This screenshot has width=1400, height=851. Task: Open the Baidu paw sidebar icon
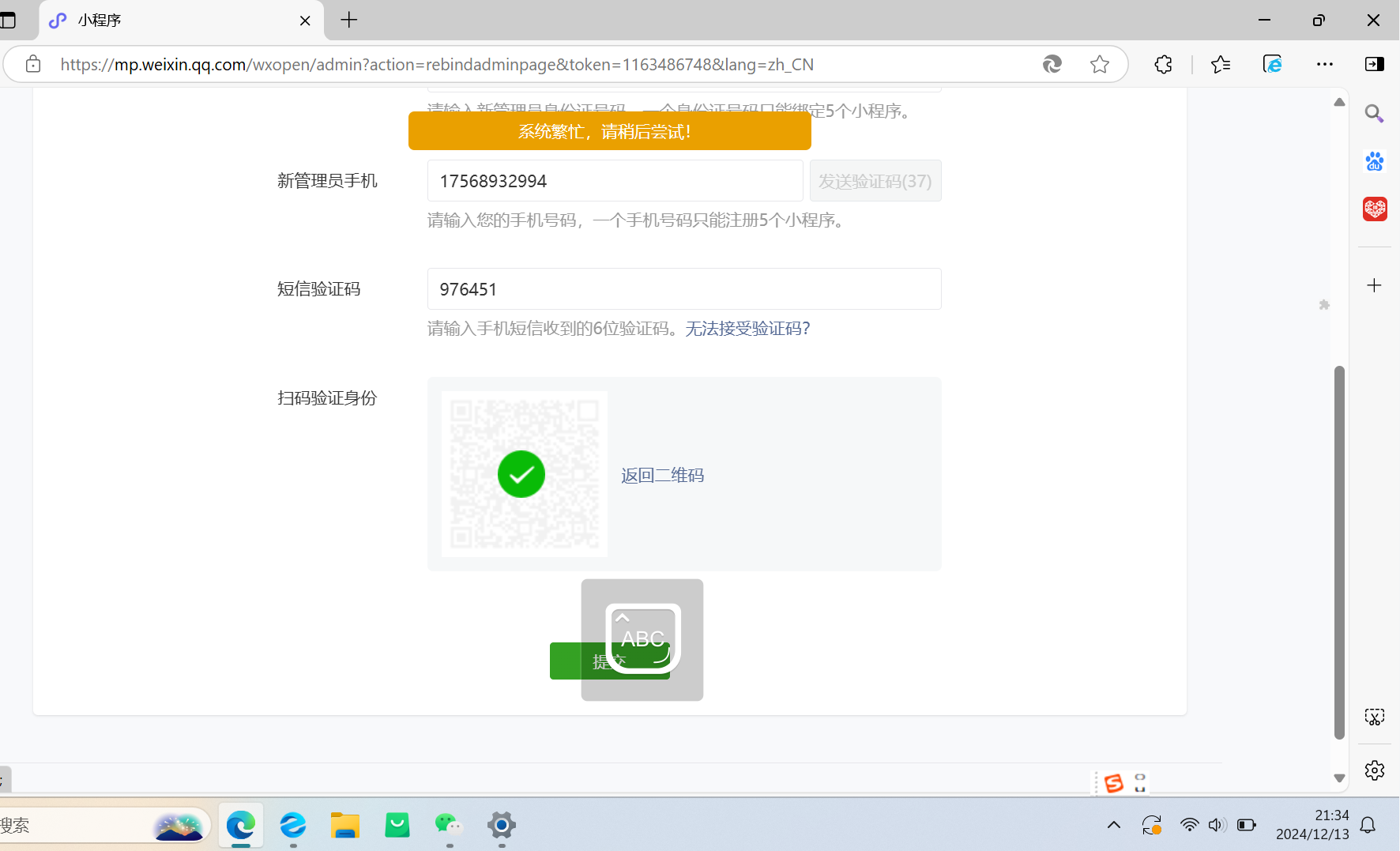1375,161
